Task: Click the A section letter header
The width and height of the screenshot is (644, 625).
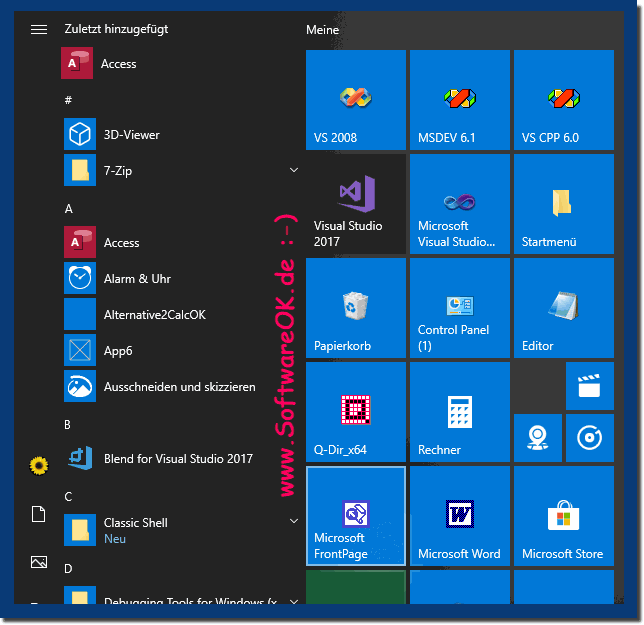Action: point(69,209)
